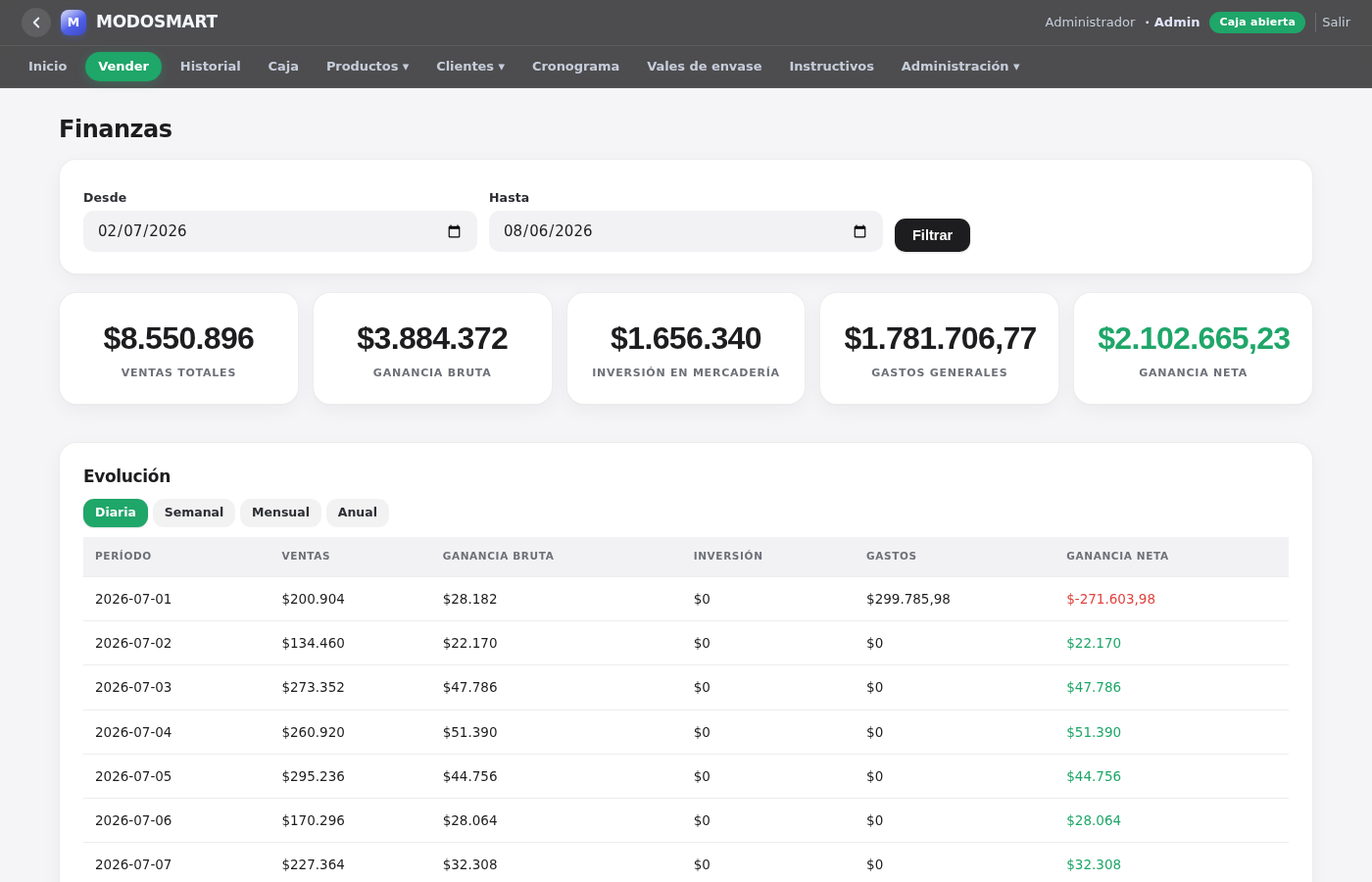Image resolution: width=1372 pixels, height=882 pixels.
Task: Expand the Productos dropdown menu
Action: tap(367, 67)
